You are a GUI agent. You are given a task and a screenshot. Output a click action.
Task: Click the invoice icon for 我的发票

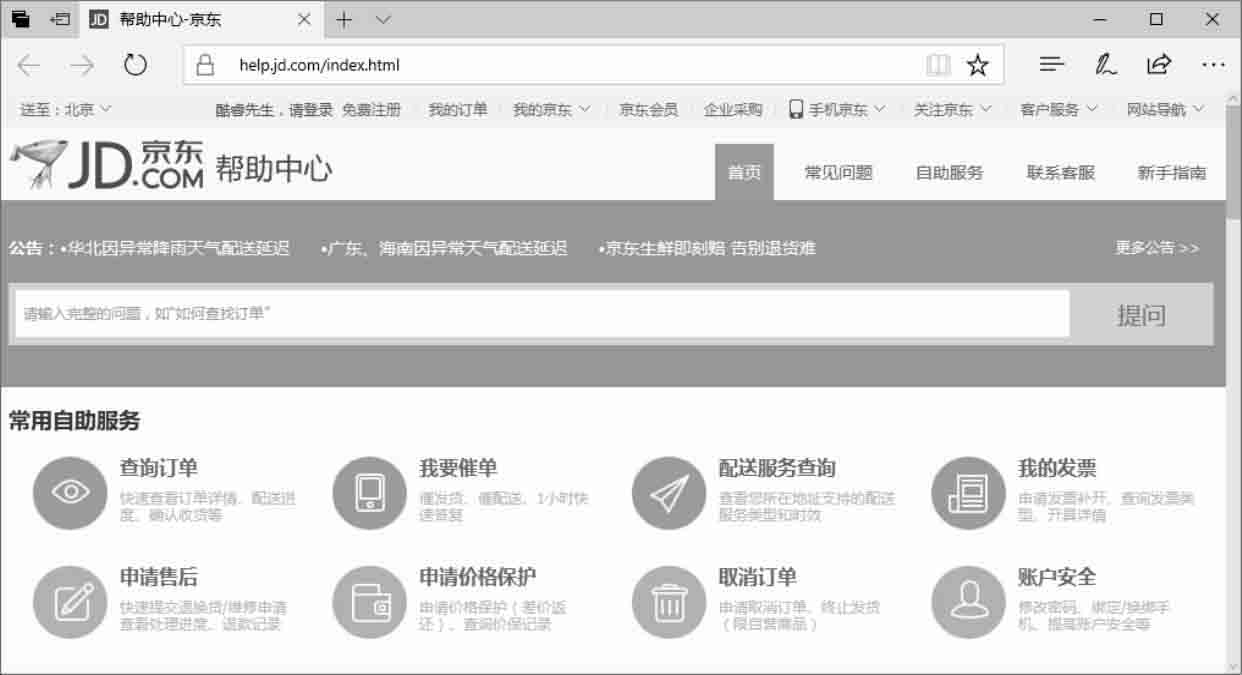coord(968,493)
